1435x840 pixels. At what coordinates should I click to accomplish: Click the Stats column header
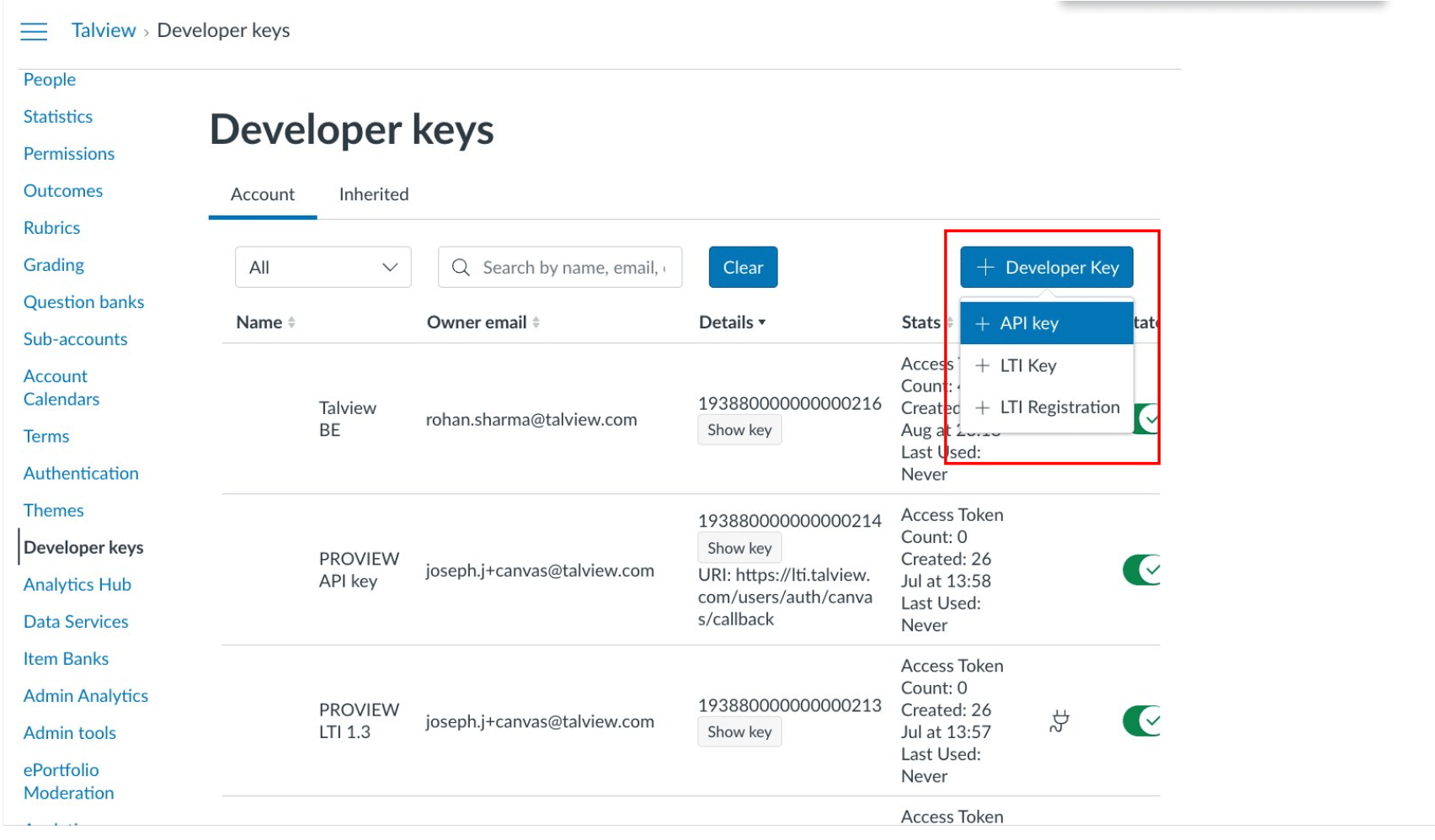[x=920, y=322]
